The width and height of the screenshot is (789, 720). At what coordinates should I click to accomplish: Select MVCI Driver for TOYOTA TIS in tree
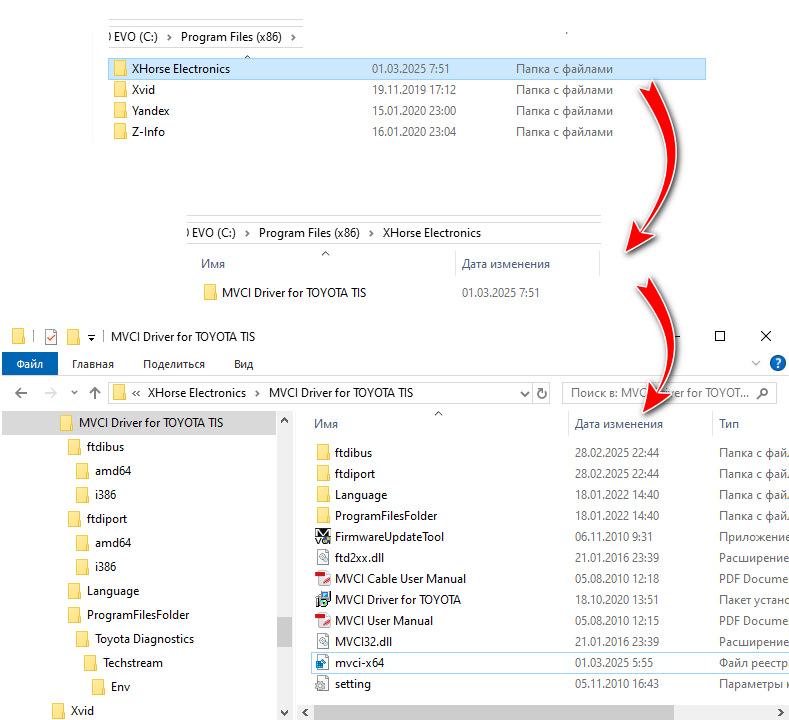(x=150, y=423)
